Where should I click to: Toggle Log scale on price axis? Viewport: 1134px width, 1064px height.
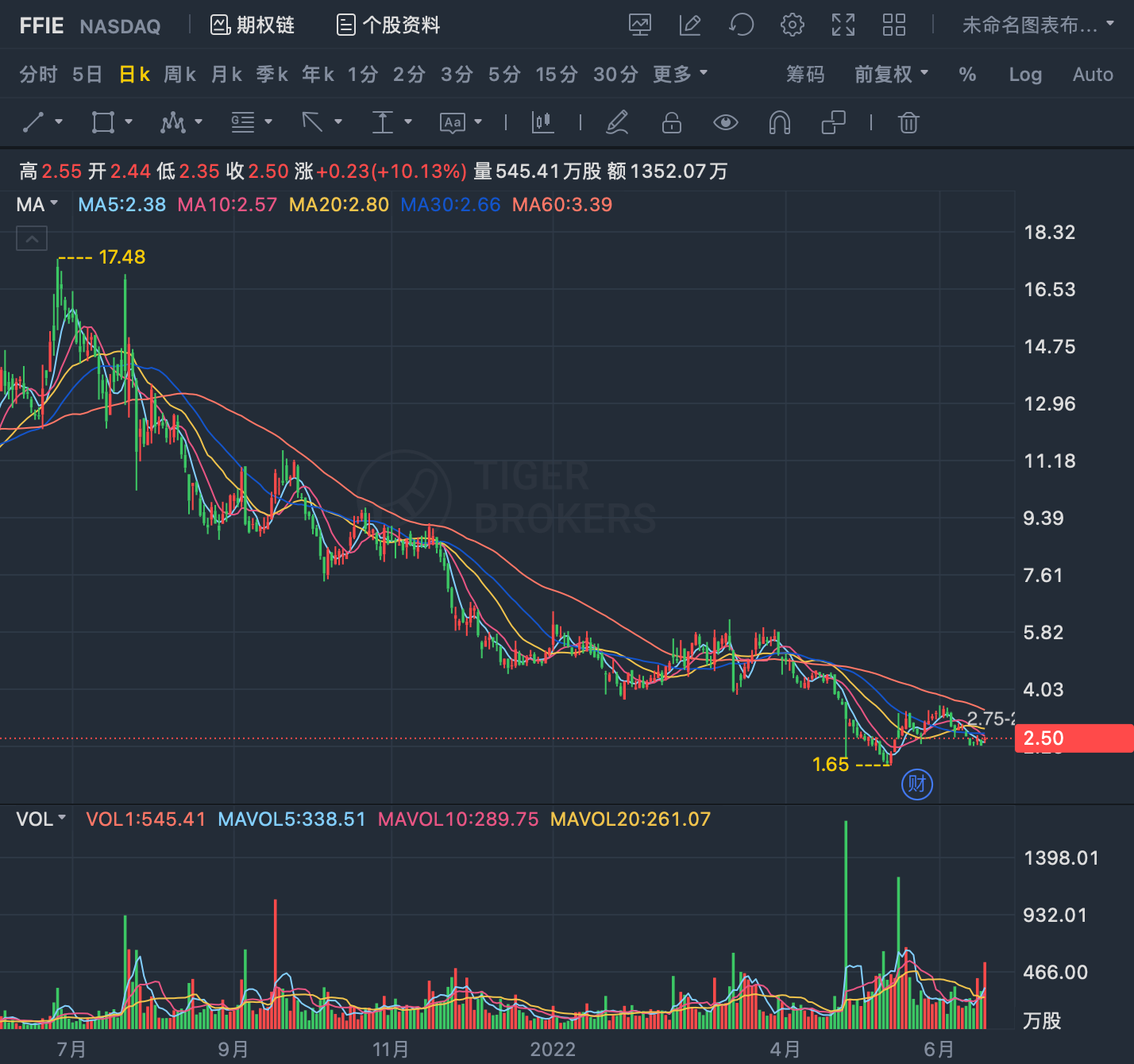click(1025, 75)
